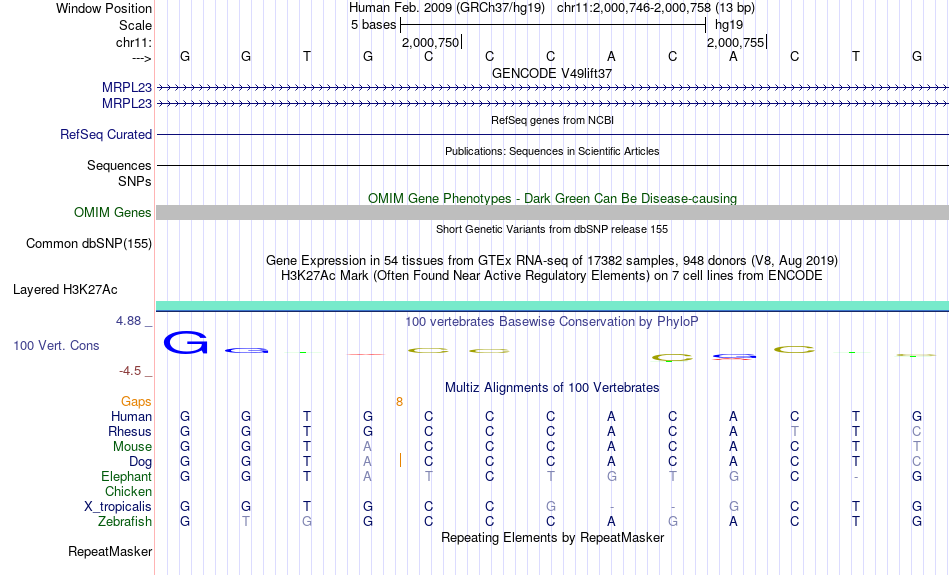Open the 100 Vert. Cons track label
The width and height of the screenshot is (950, 575).
click(56, 345)
